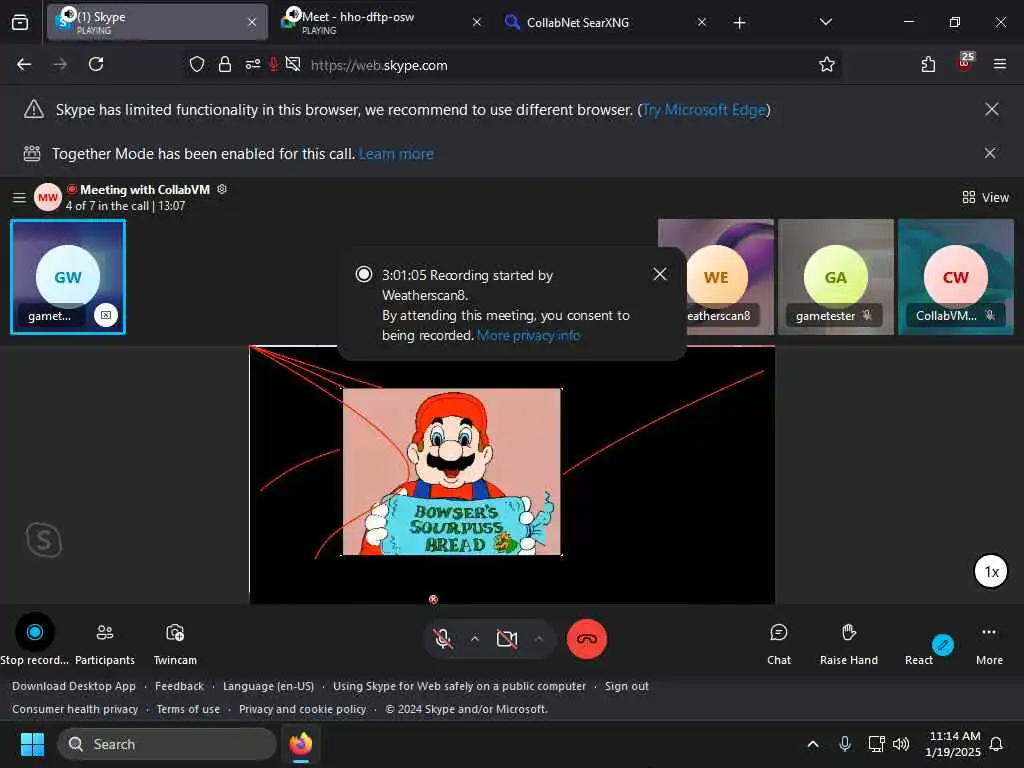Open a new browser tab
The height and width of the screenshot is (768, 1024).
pos(739,23)
